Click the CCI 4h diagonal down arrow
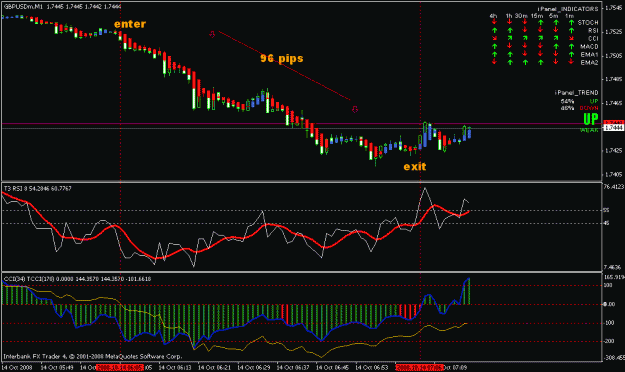The height and width of the screenshot is (372, 625). click(x=494, y=38)
